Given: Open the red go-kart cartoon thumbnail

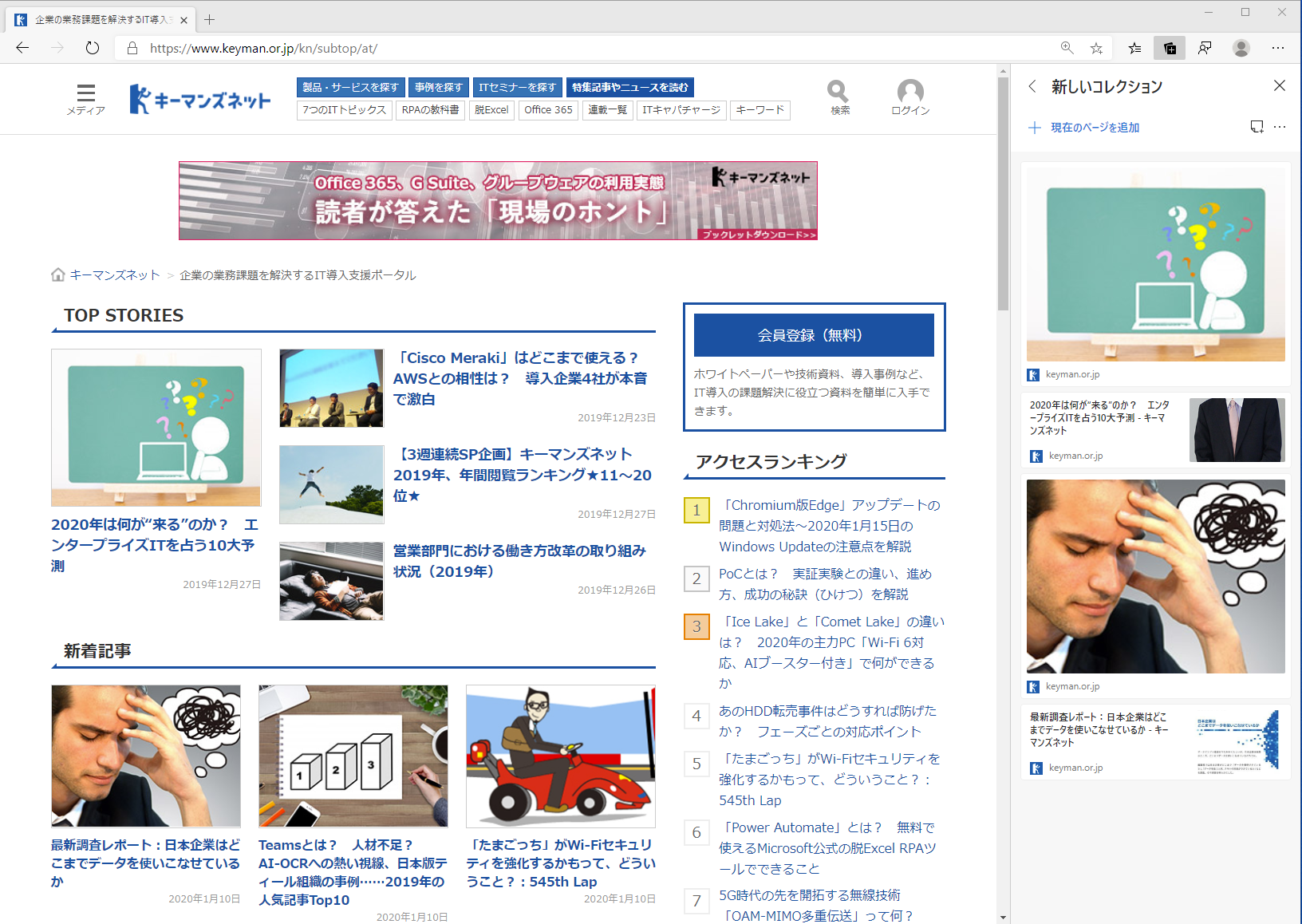Looking at the screenshot, I should click(561, 756).
